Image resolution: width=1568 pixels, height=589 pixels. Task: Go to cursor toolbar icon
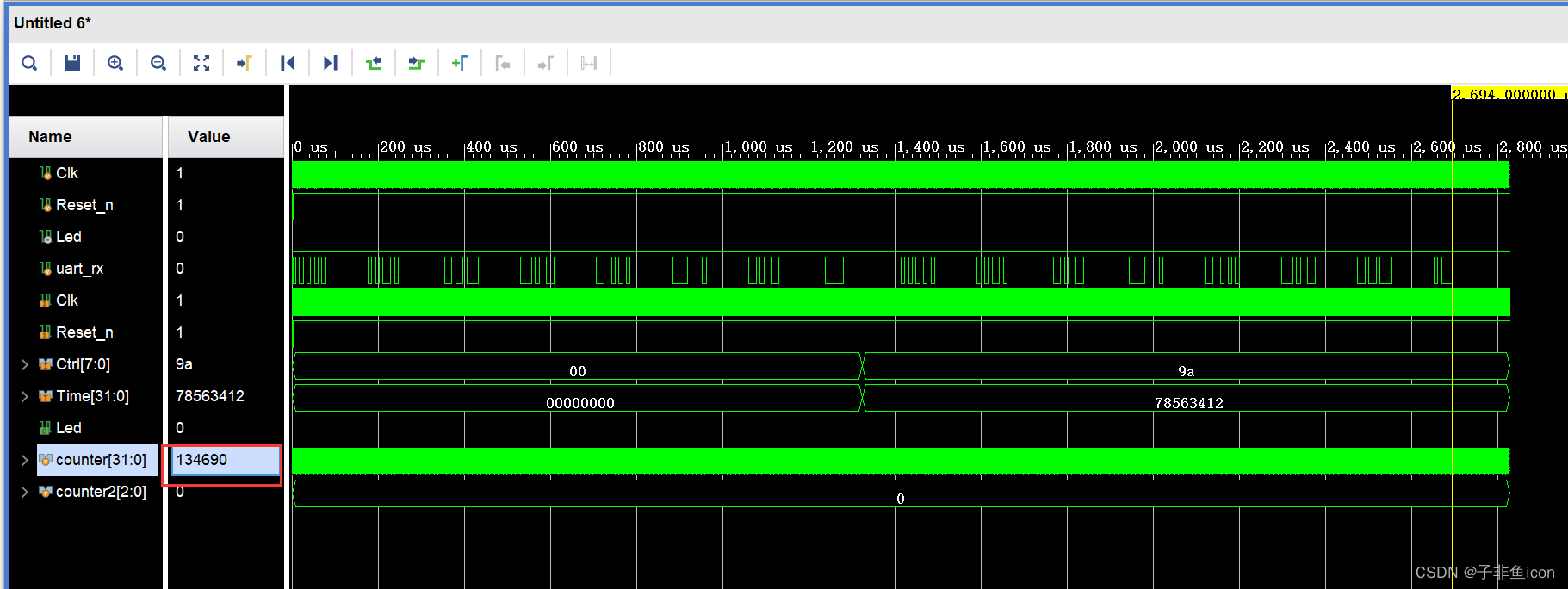(245, 63)
